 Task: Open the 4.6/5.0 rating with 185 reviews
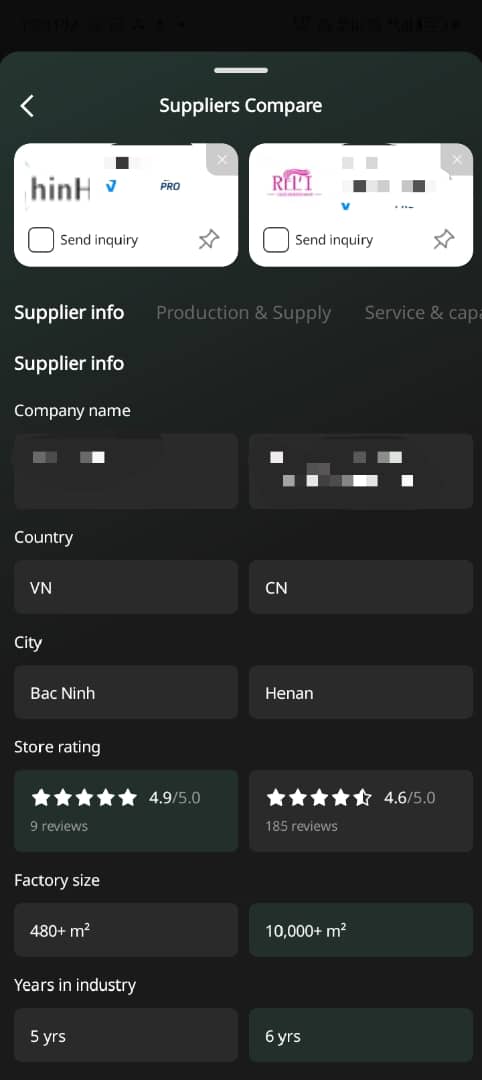pyautogui.click(x=361, y=811)
